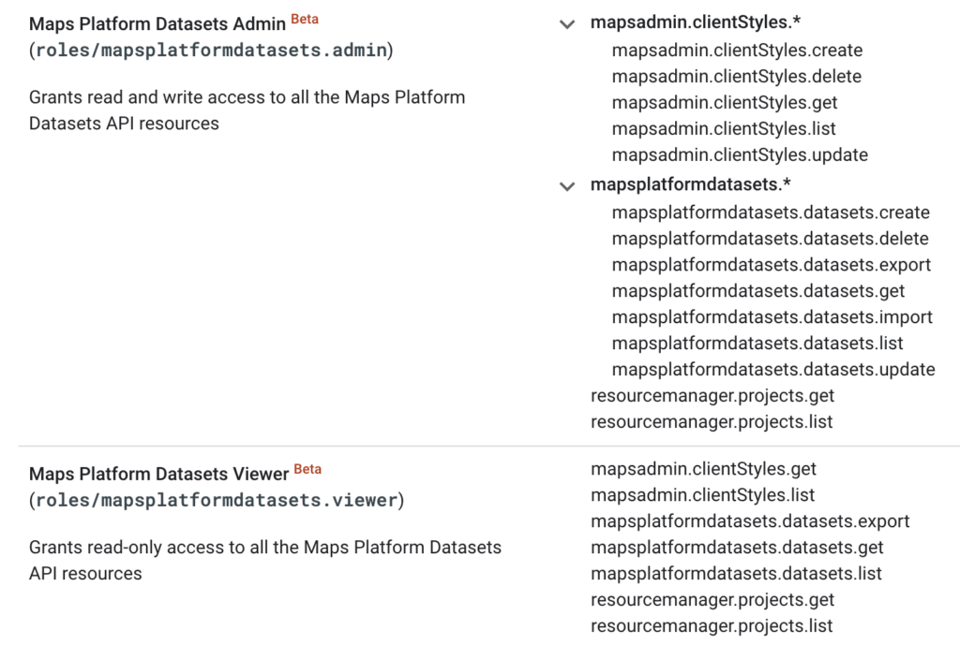Viewport: 960px width, 645px height.
Task: Click mapsplatformdatasets.datasets.import permission
Action: coord(772,317)
